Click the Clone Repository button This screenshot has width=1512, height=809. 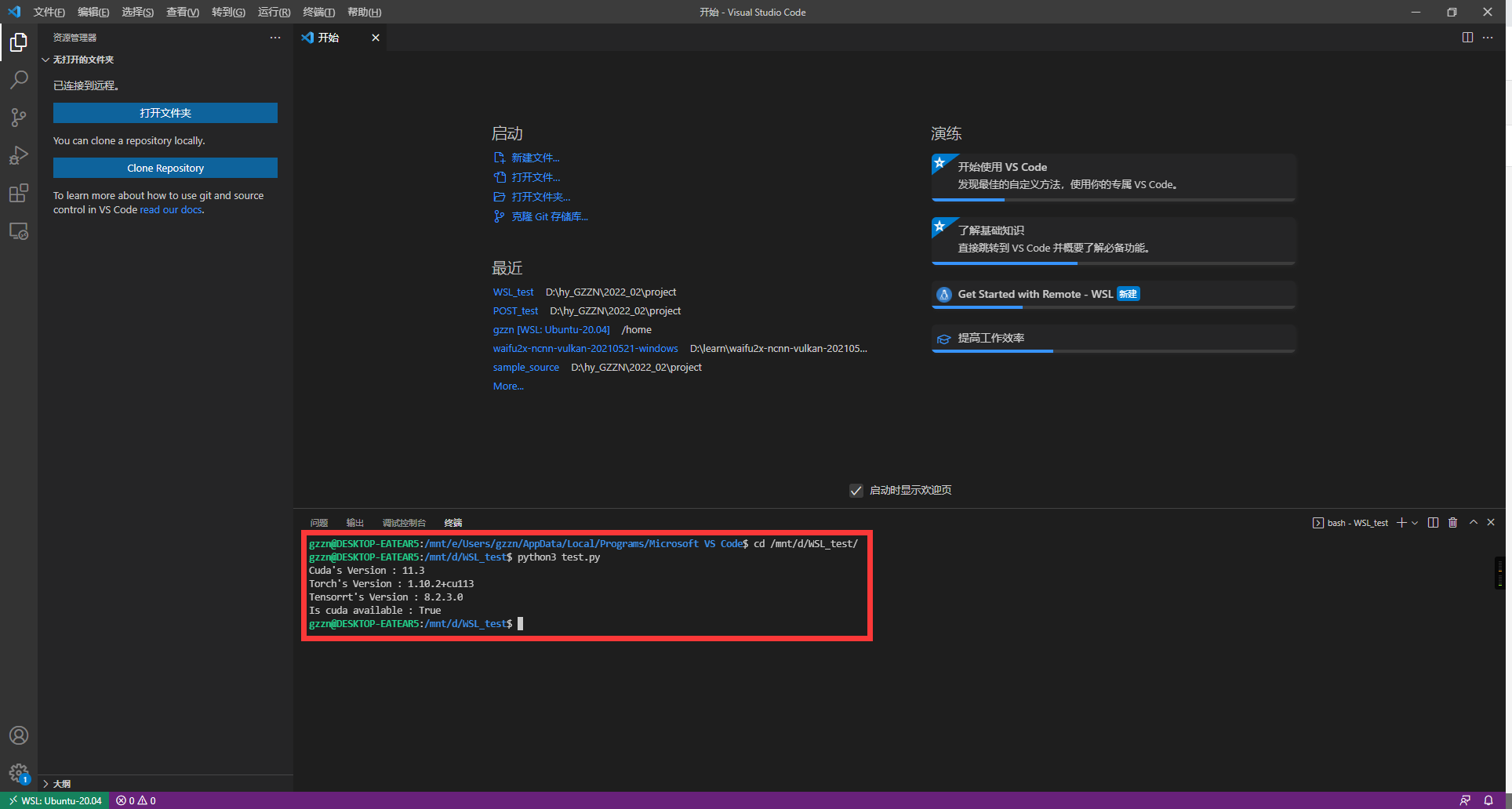pyautogui.click(x=165, y=167)
